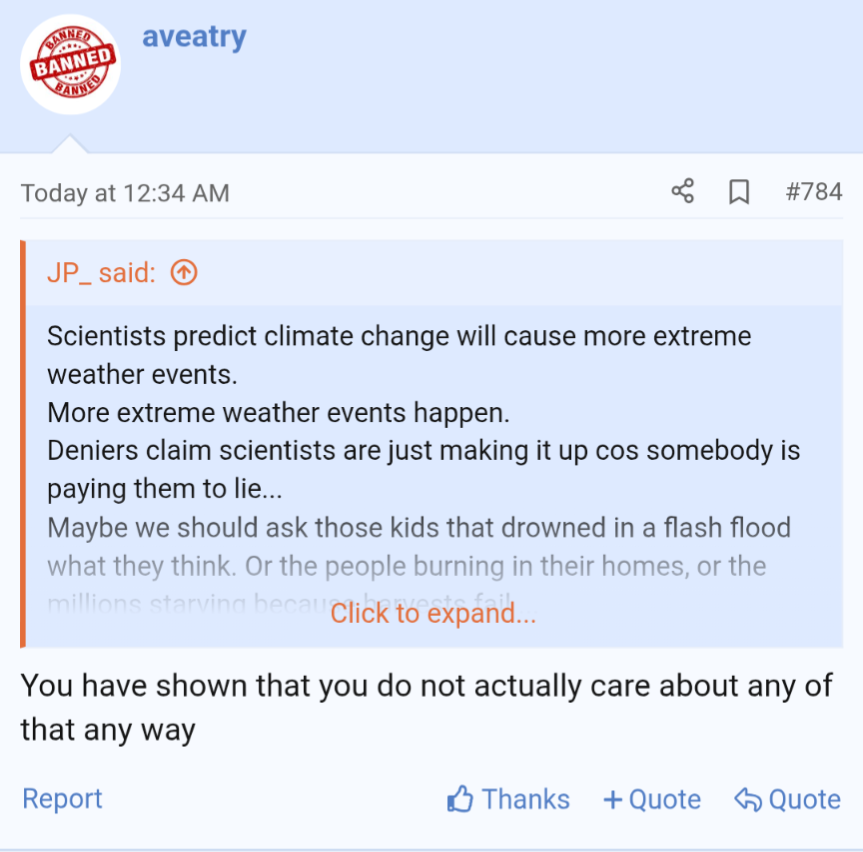
Task: Select the aveatry username
Action: 194,37
